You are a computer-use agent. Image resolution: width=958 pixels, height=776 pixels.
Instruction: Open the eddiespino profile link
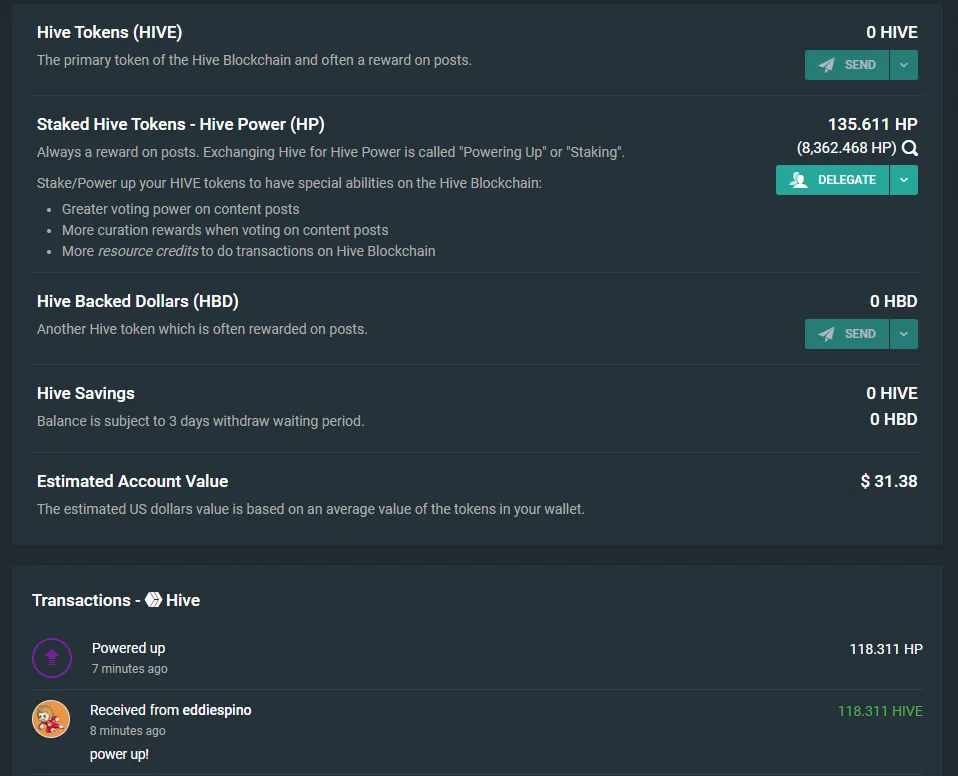[217, 710]
